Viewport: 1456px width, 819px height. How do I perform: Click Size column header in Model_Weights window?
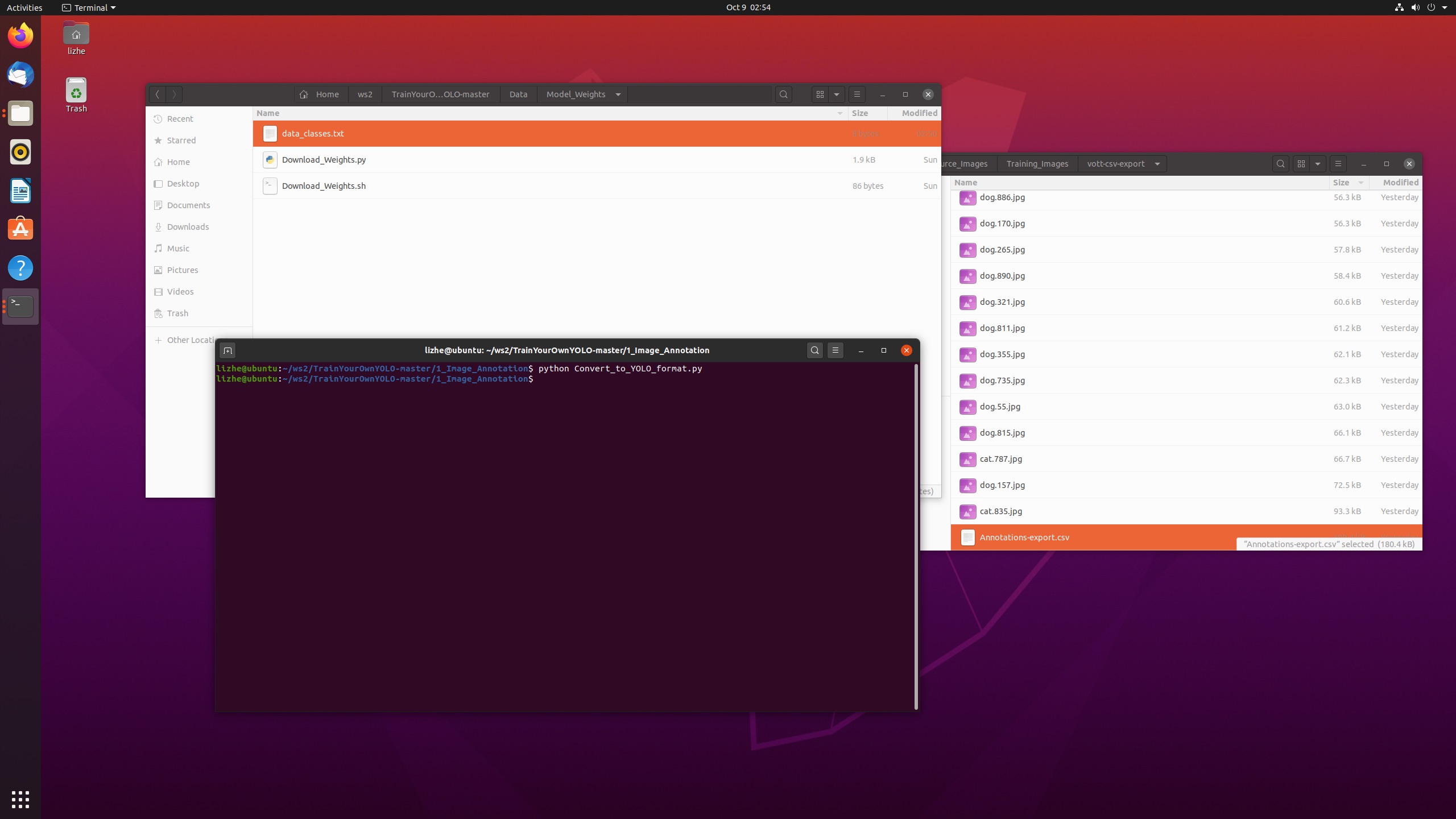pos(867,113)
